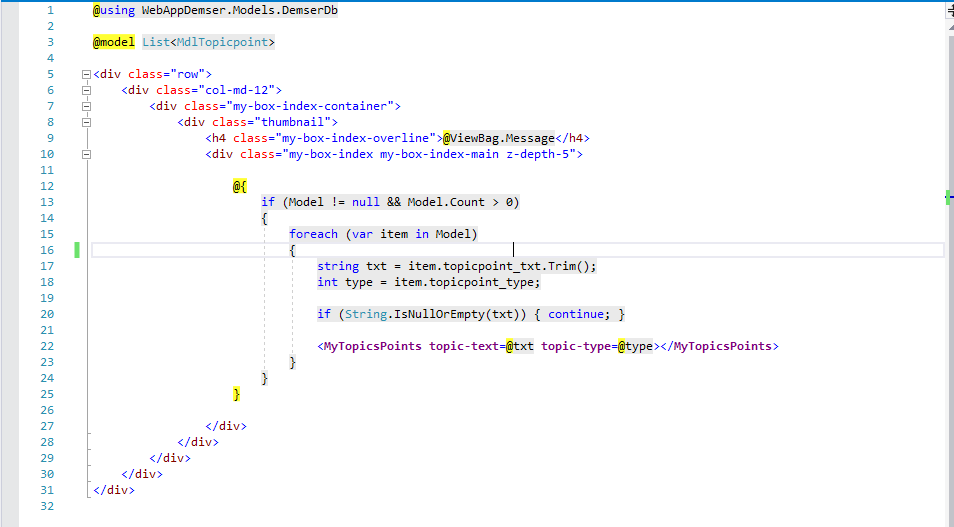Place cursor in WebAppDemser.Models.DemserDb namespace

240,10
